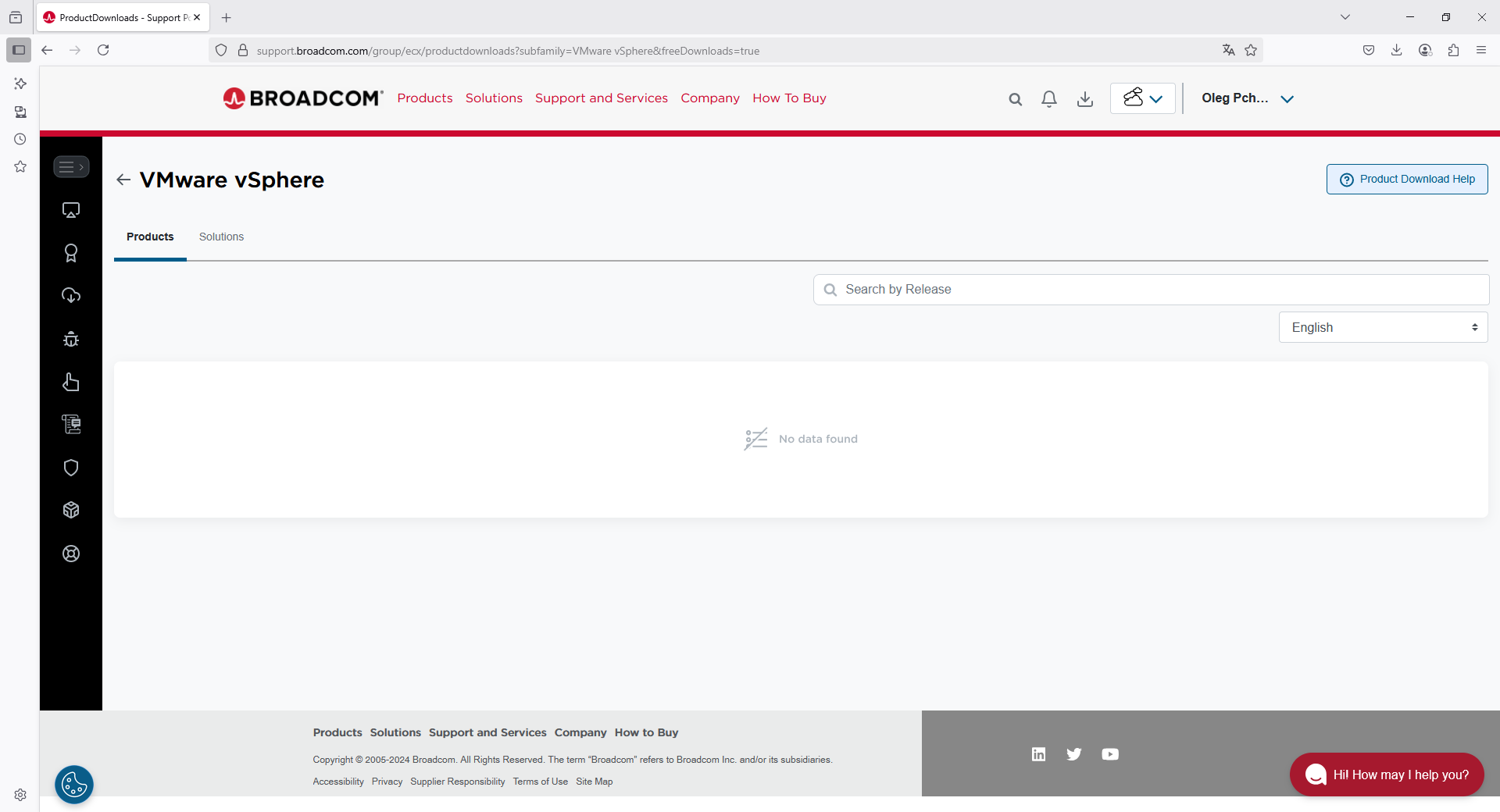This screenshot has height=812, width=1500.
Task: Open the browser Pocket save icon
Action: [1369, 50]
